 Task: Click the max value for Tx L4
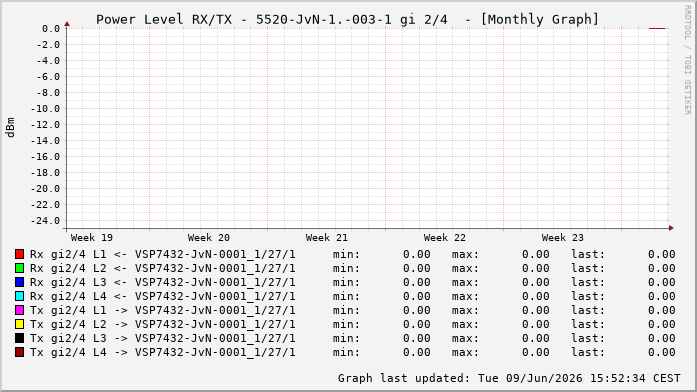pyautogui.click(x=536, y=352)
